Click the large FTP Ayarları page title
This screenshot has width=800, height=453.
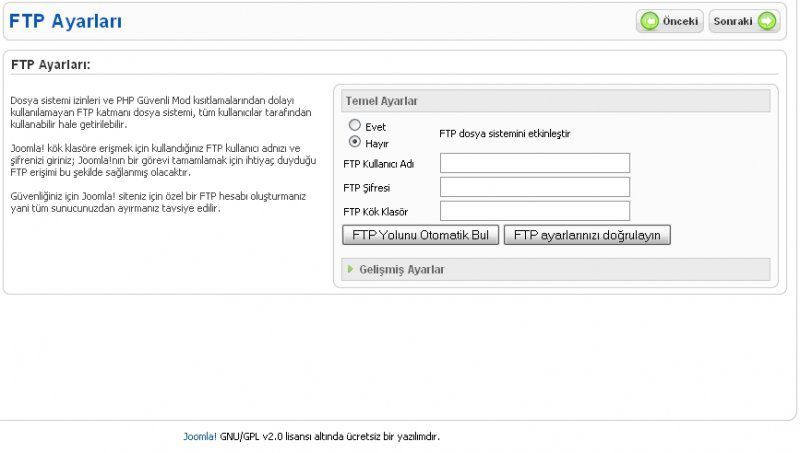(65, 21)
